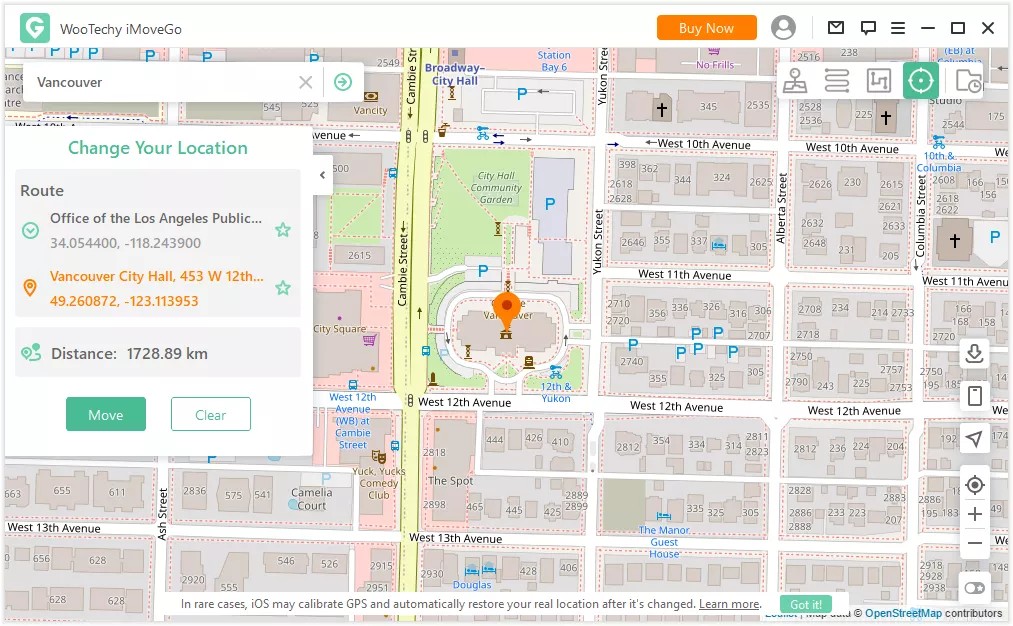Switch to two-spot route mode
The image size is (1013, 626).
[x=837, y=80]
